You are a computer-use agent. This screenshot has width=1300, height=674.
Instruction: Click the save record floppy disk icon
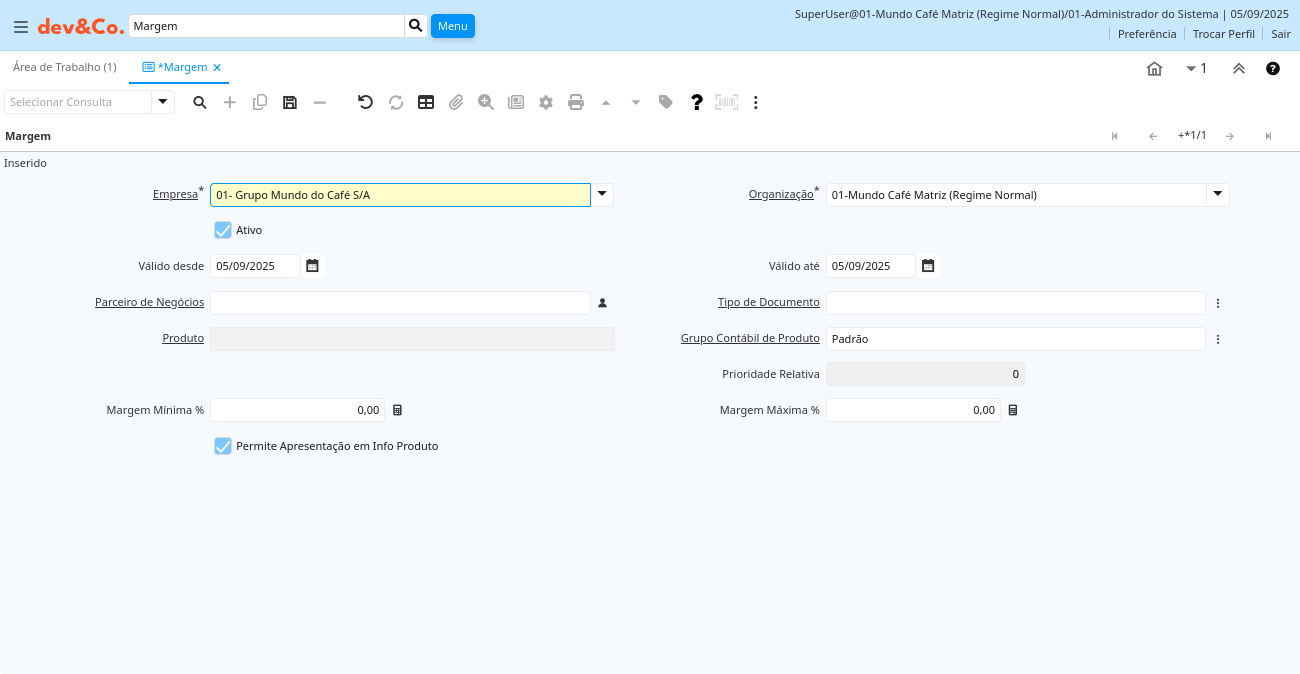pyautogui.click(x=290, y=102)
